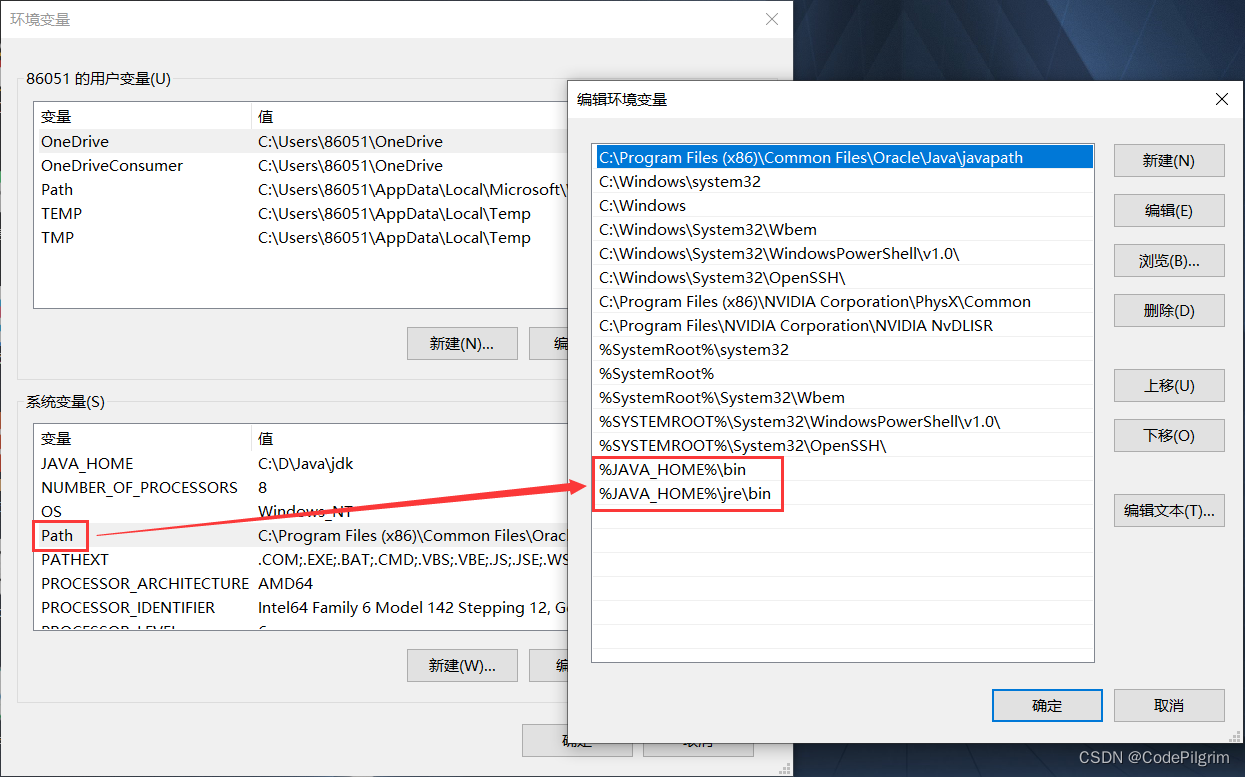Viewport: 1245px width, 777px height.
Task: Select the %SystemRoot%\System32\Wbem path entry
Action: click(700, 397)
